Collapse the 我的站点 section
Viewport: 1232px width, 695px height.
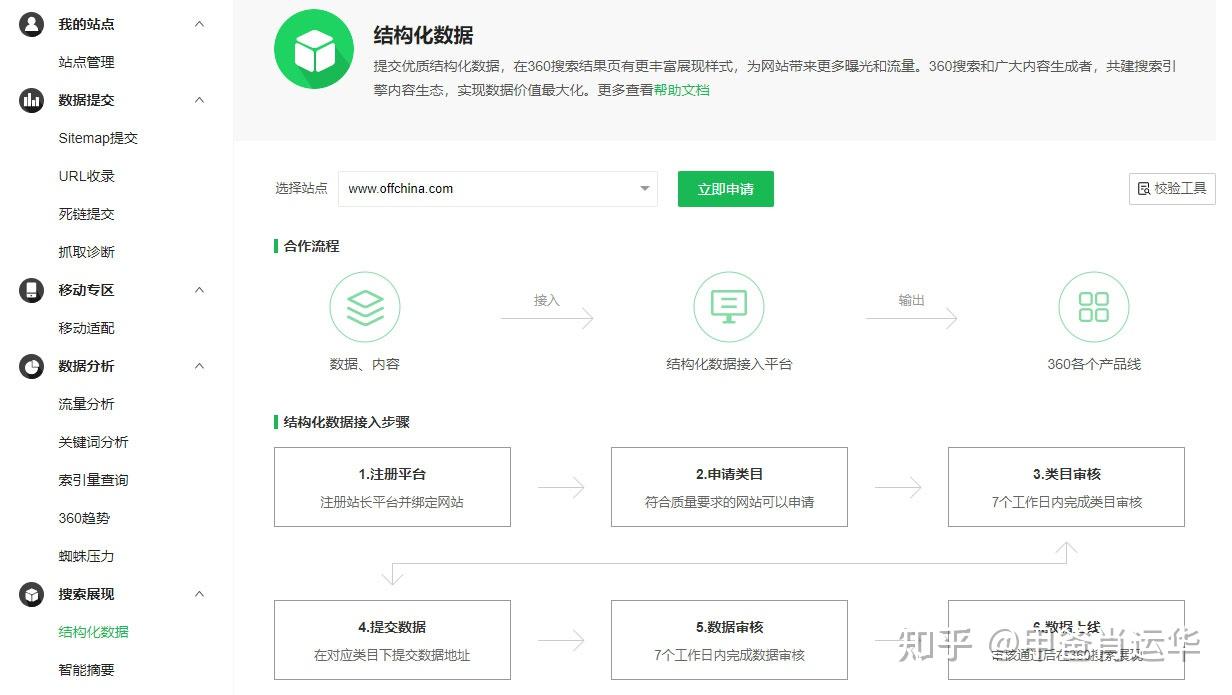[x=199, y=24]
